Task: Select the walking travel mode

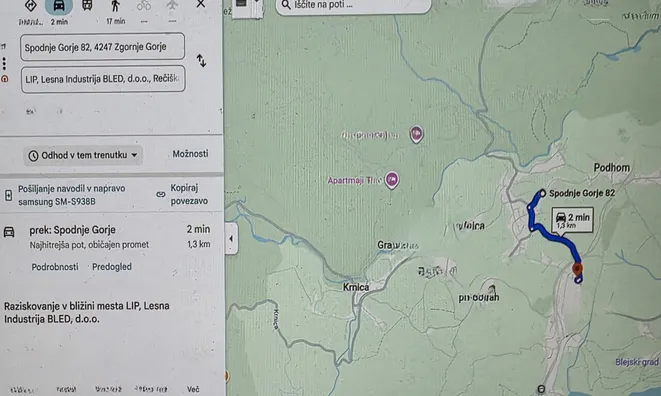Action: pyautogui.click(x=115, y=6)
